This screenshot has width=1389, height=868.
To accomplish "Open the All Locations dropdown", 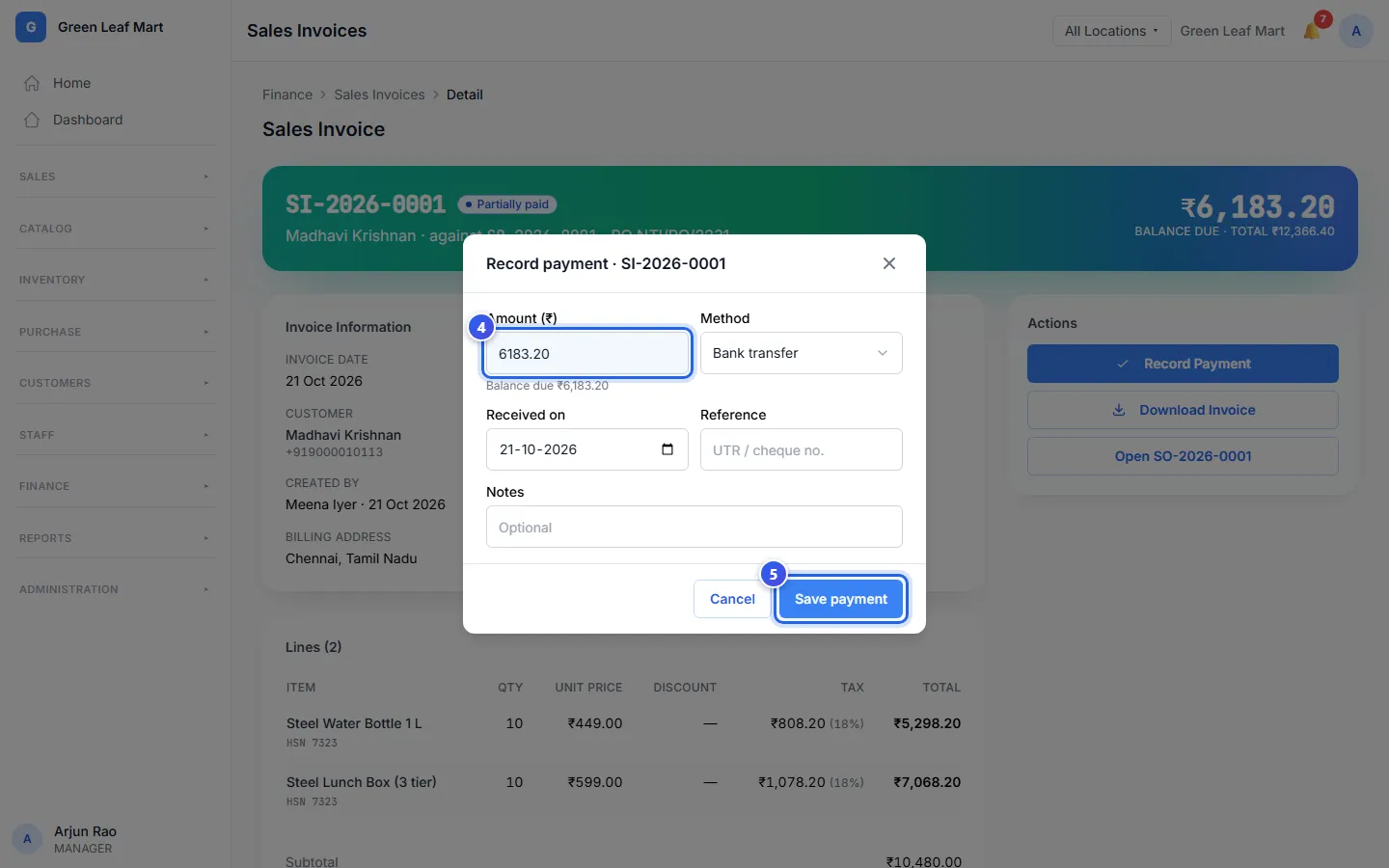I will coord(1111,31).
